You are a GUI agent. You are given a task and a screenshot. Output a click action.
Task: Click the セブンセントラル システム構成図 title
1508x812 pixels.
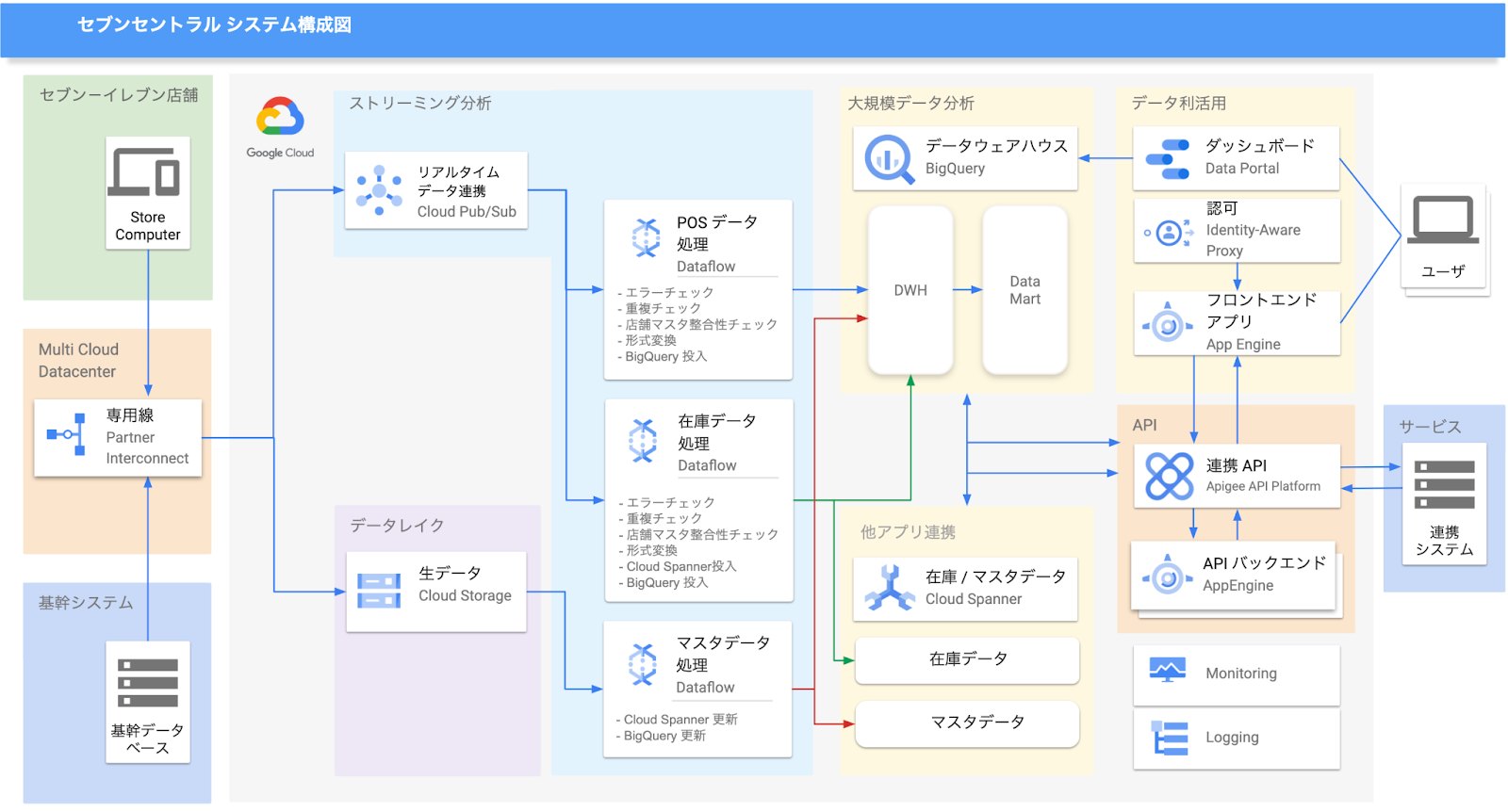coord(214,24)
